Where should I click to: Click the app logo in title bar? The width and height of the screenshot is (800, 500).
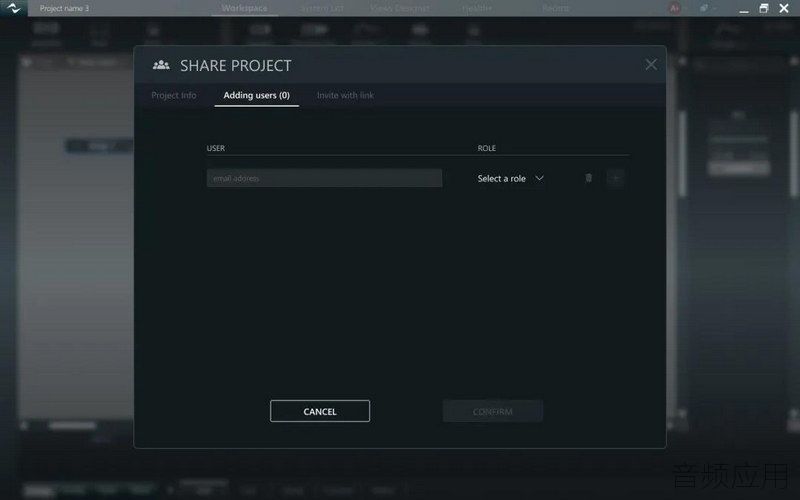14,8
